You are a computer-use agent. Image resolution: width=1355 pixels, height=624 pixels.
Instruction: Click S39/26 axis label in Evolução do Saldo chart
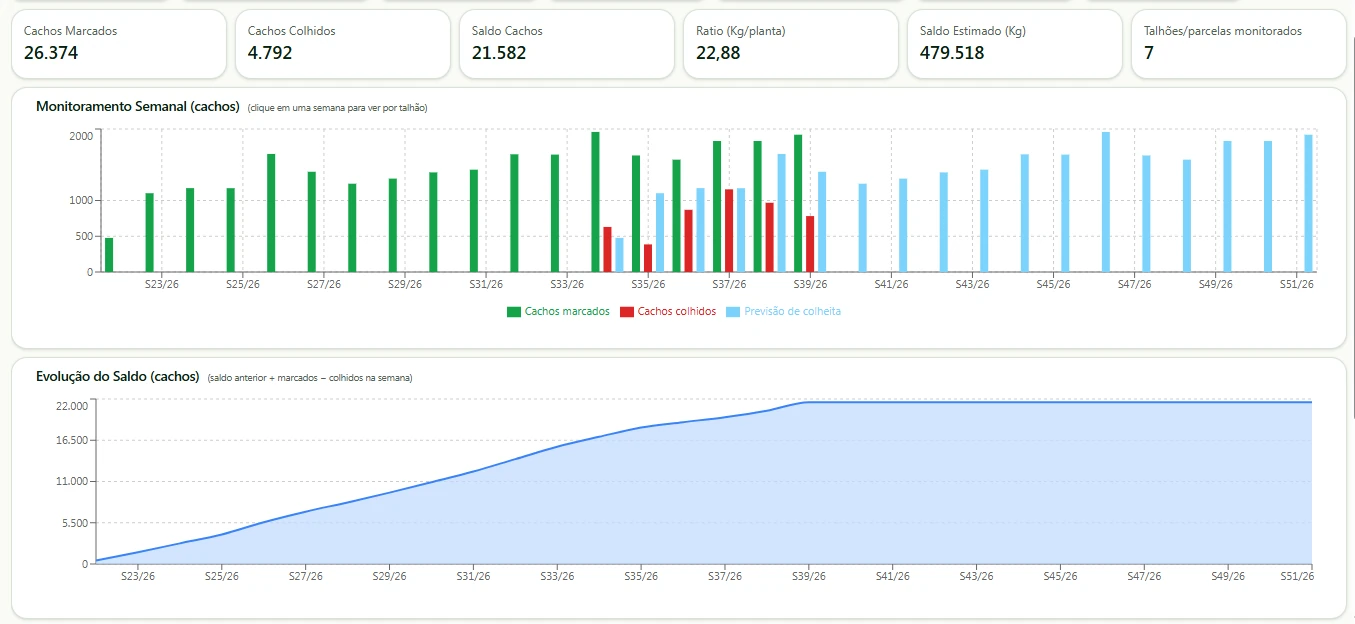pyautogui.click(x=809, y=576)
